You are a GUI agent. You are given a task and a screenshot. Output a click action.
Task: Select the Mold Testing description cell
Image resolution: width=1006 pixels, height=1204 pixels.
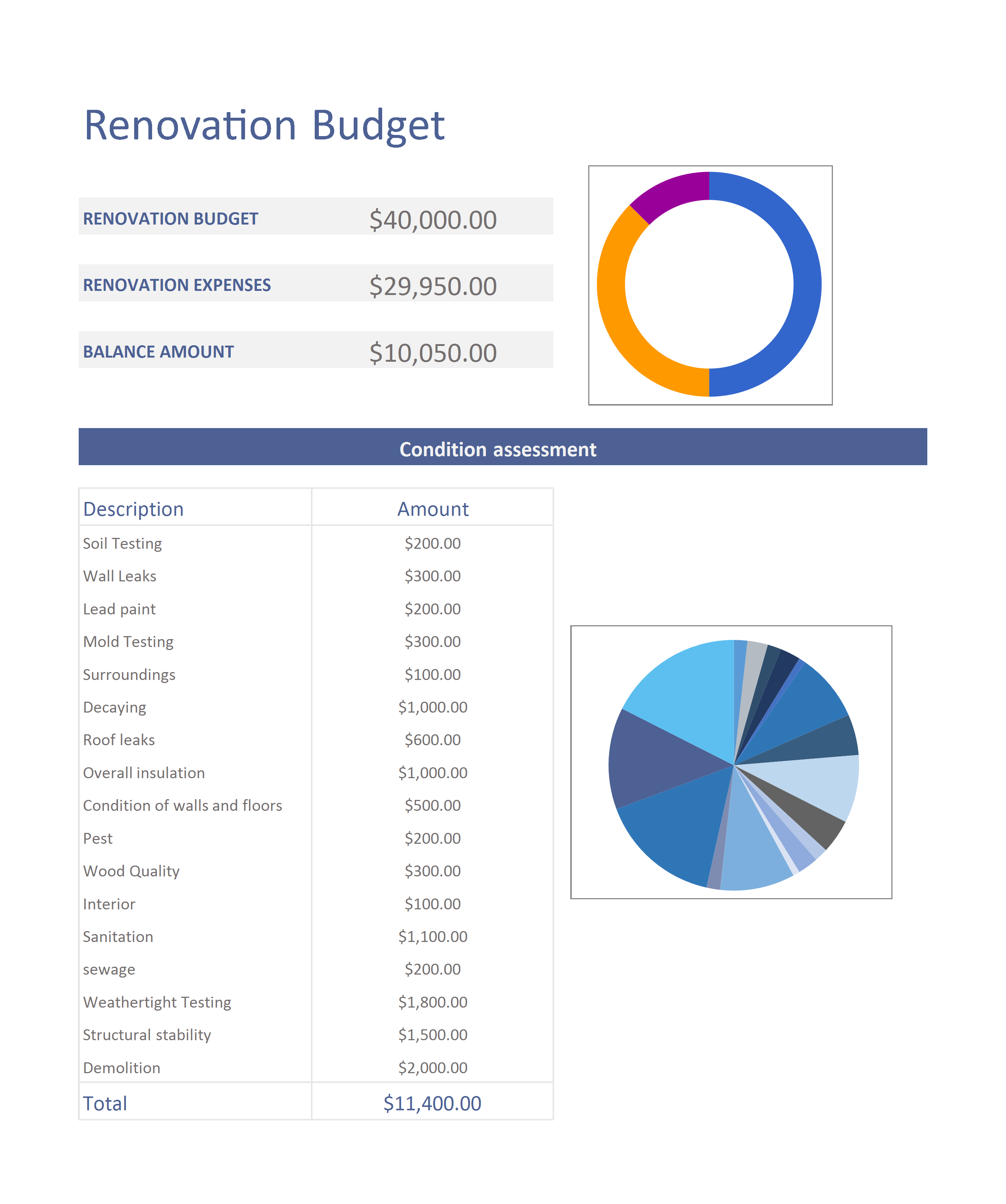tap(129, 642)
